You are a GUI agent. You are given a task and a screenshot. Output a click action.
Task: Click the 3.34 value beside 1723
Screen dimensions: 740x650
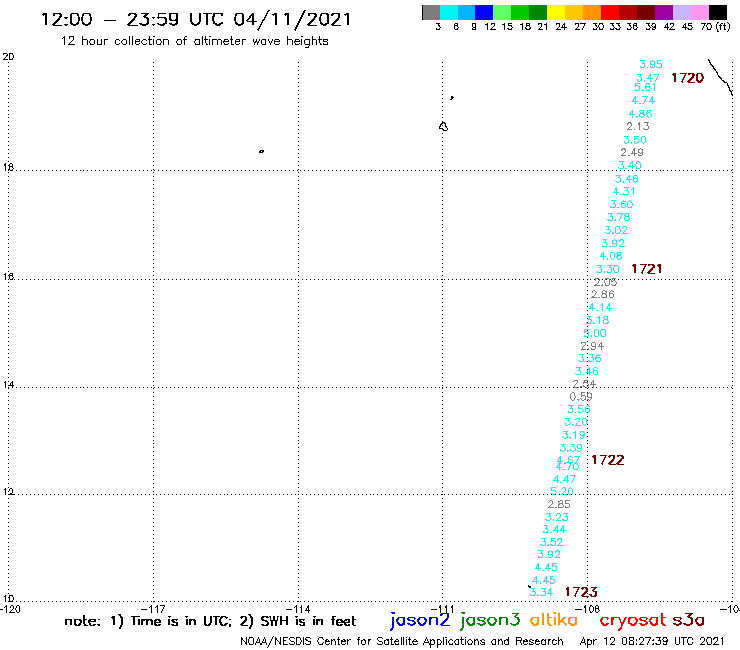(541, 592)
